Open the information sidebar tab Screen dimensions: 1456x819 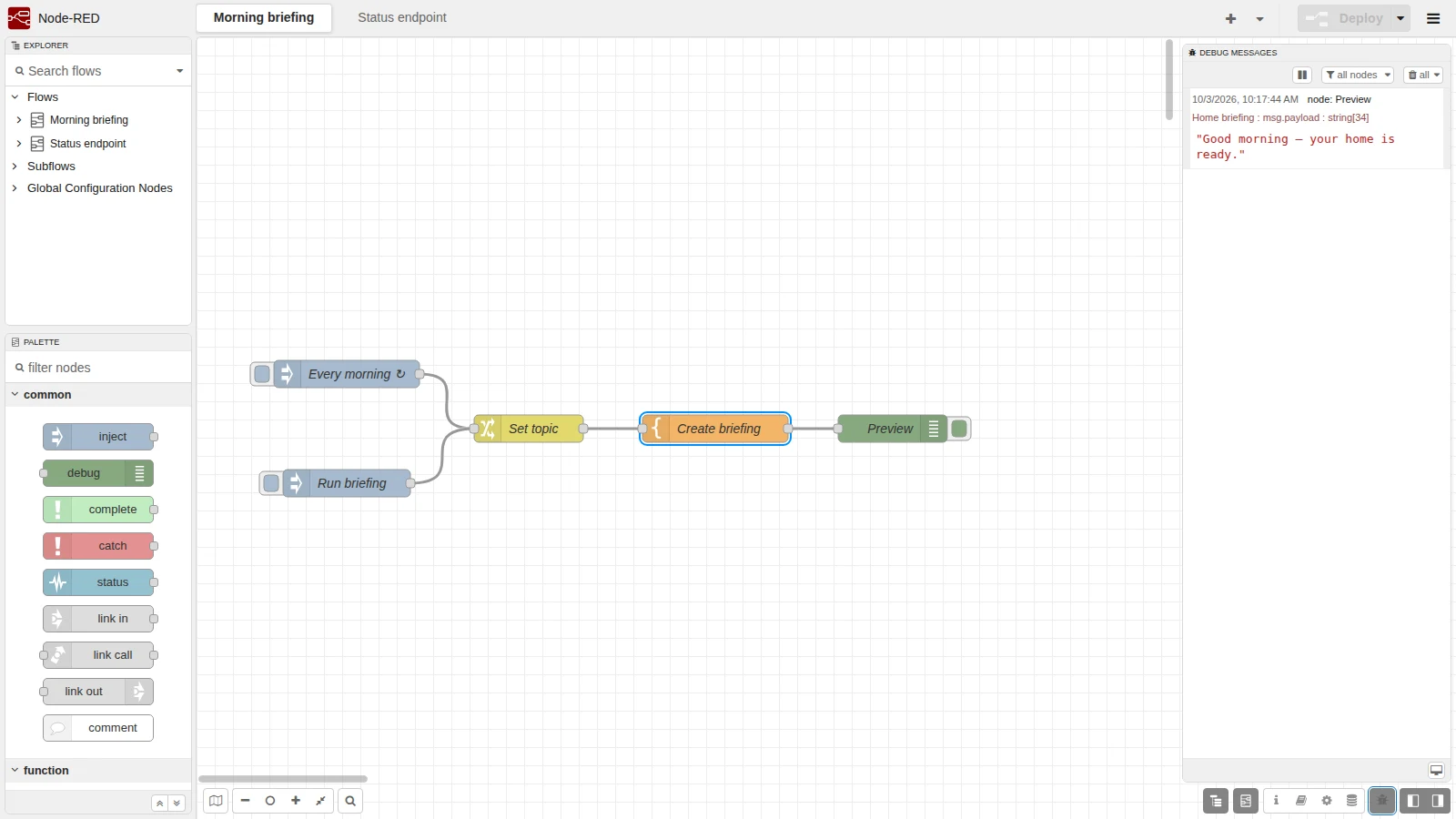[1276, 801]
